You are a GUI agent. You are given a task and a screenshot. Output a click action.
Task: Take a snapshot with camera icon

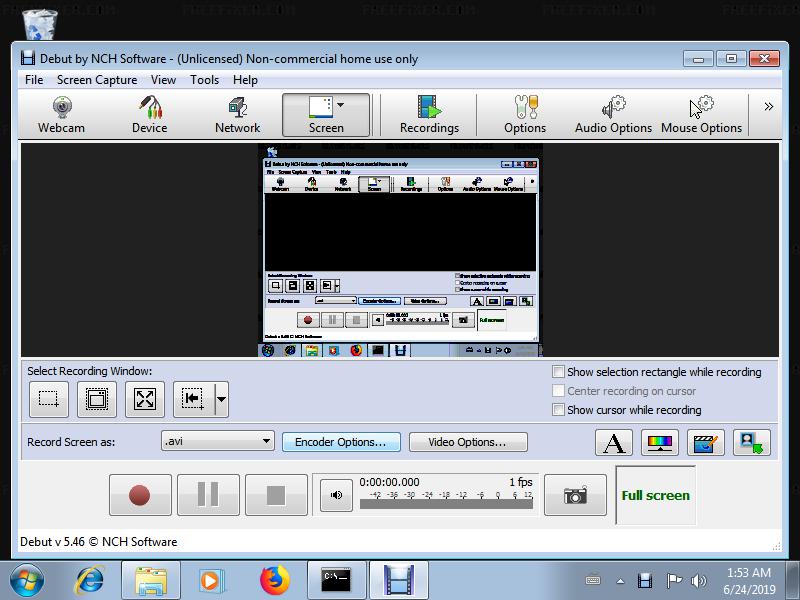coord(575,495)
